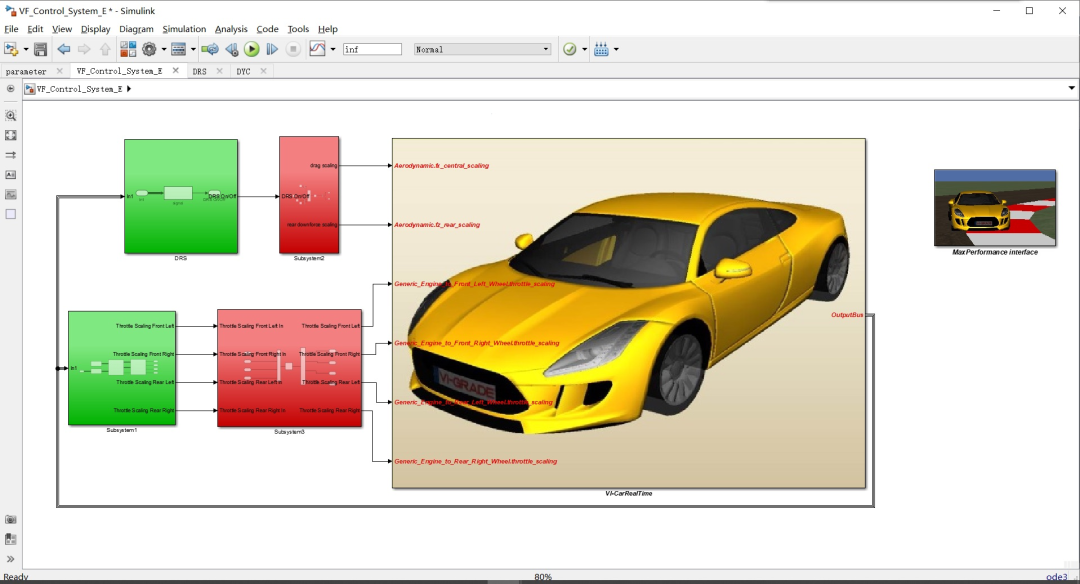The width and height of the screenshot is (1080, 584).
Task: Toggle the Model Browser circle icon
Action: tap(10, 89)
